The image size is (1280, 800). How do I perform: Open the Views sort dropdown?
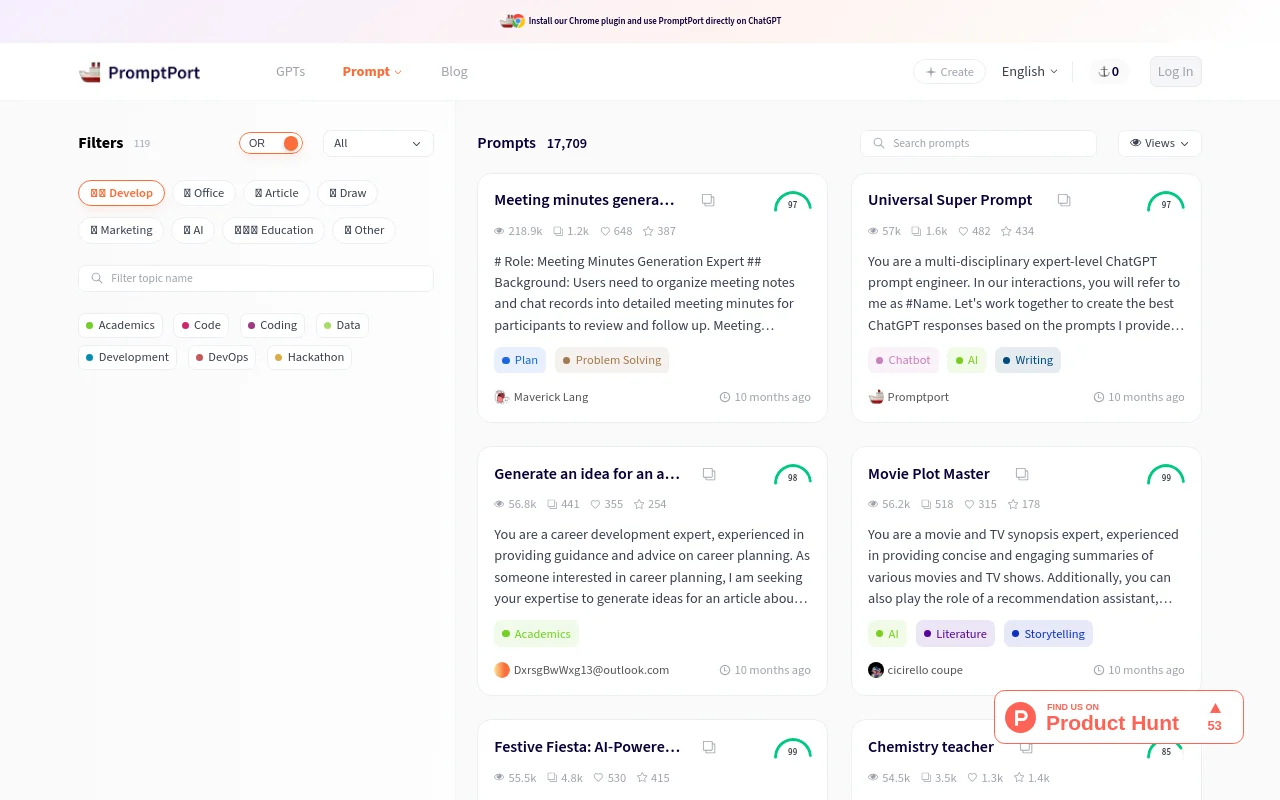click(1159, 143)
